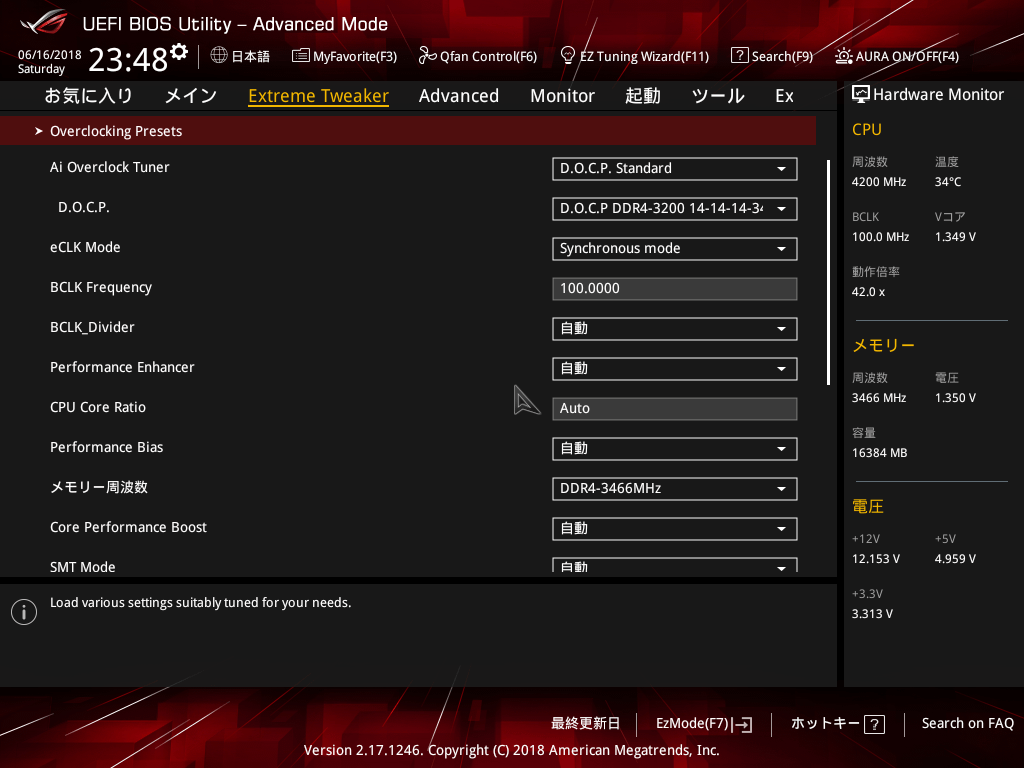1024x768 pixels.
Task: Switch to the Ex tab
Action: pyautogui.click(x=784, y=96)
